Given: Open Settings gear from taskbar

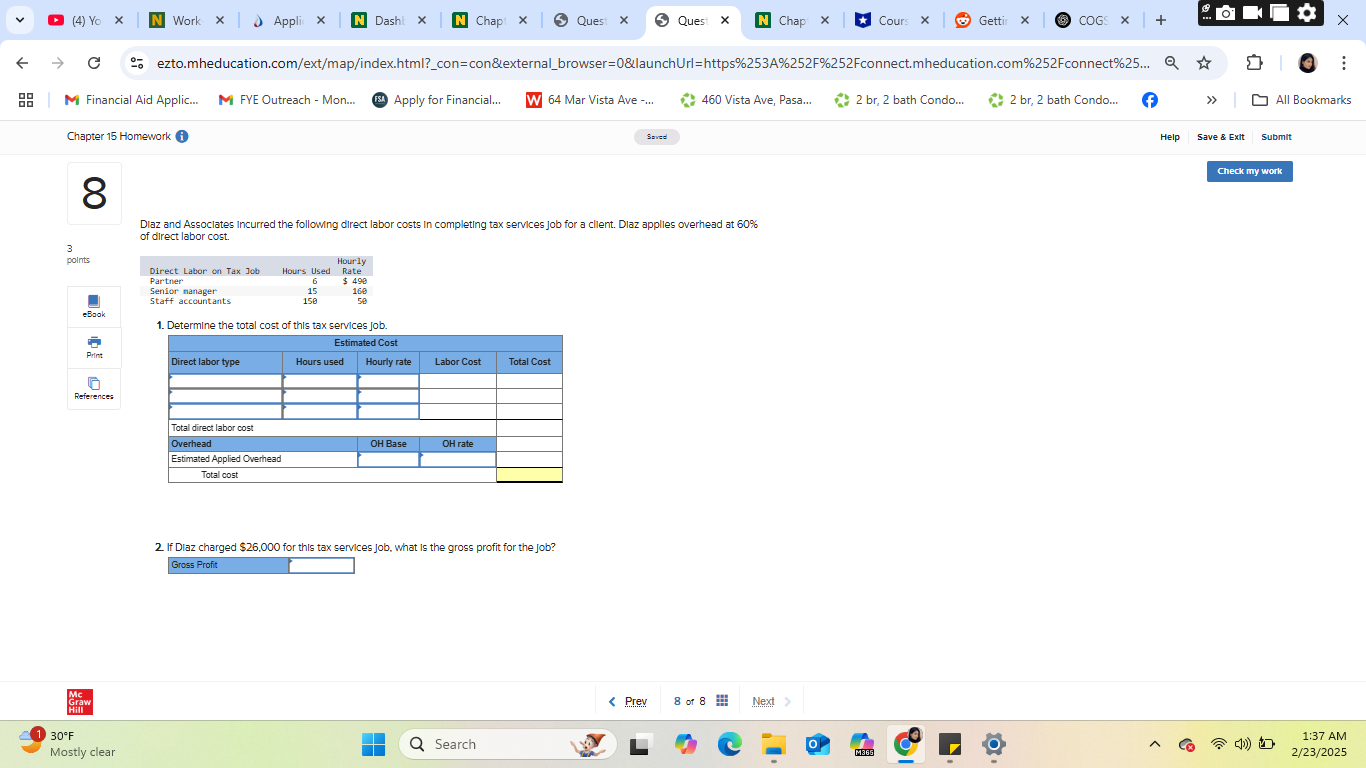Looking at the screenshot, I should coord(993,745).
